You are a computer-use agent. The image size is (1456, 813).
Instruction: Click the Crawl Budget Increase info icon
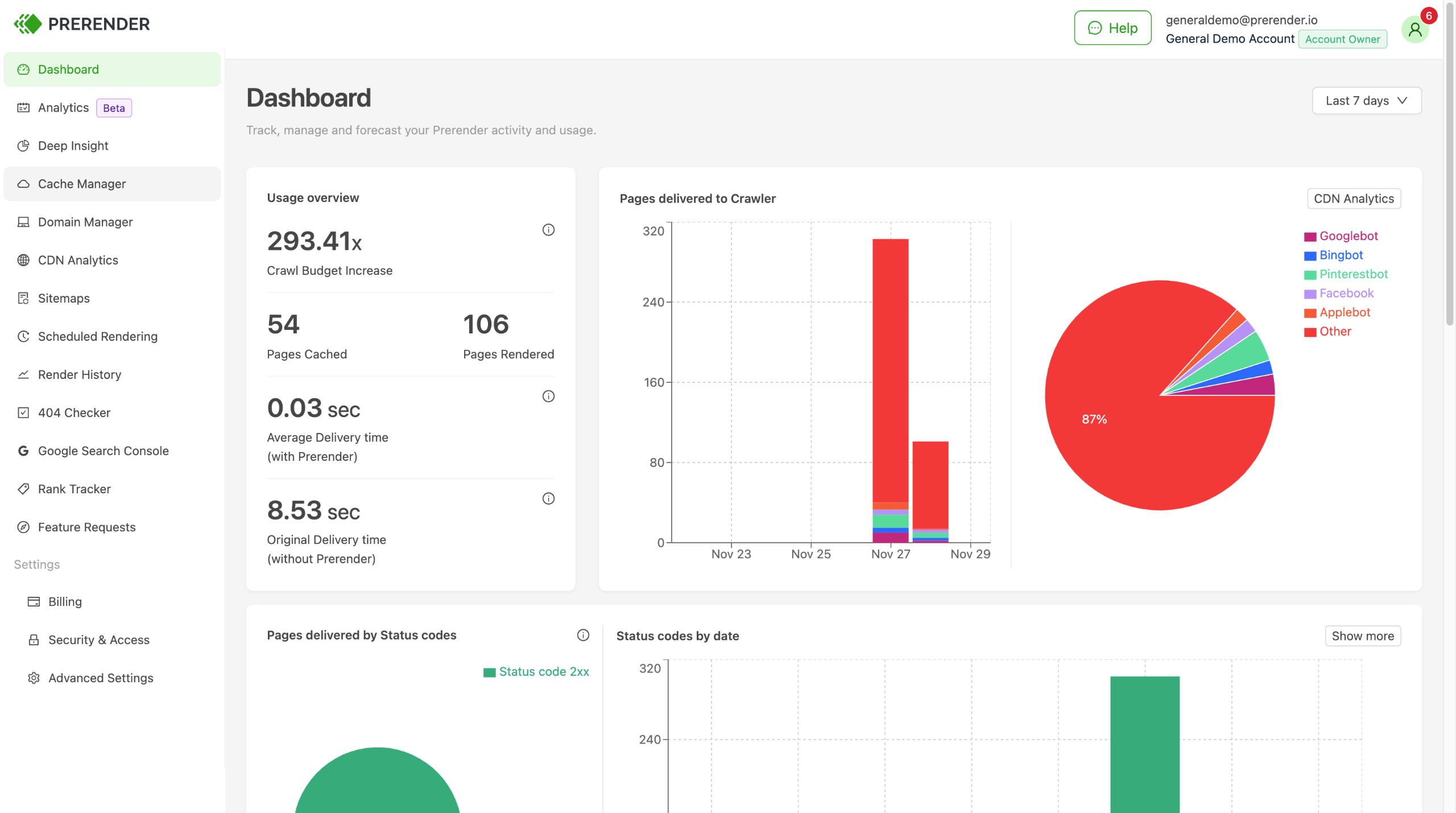548,230
